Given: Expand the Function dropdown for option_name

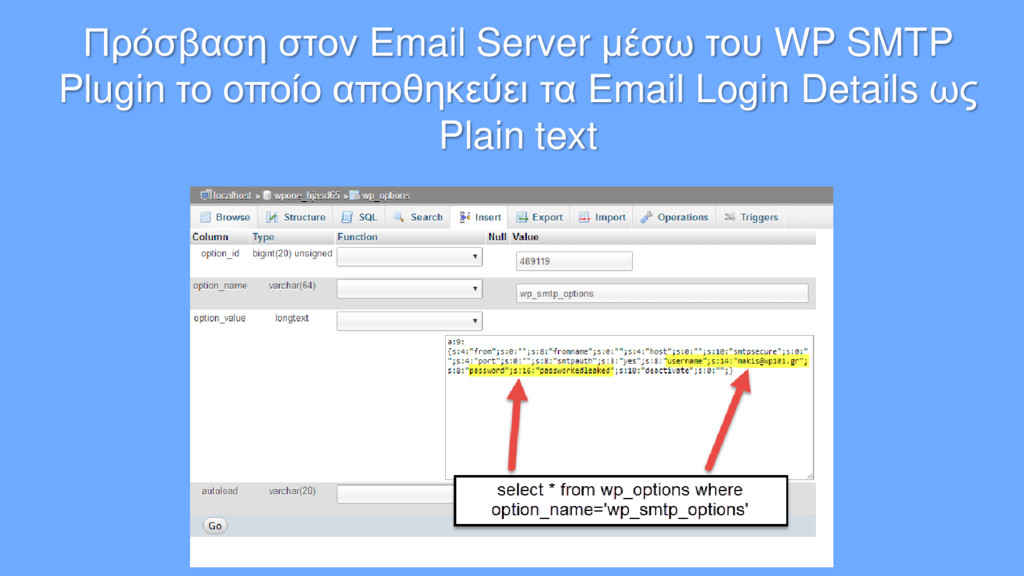Looking at the screenshot, I should [409, 289].
